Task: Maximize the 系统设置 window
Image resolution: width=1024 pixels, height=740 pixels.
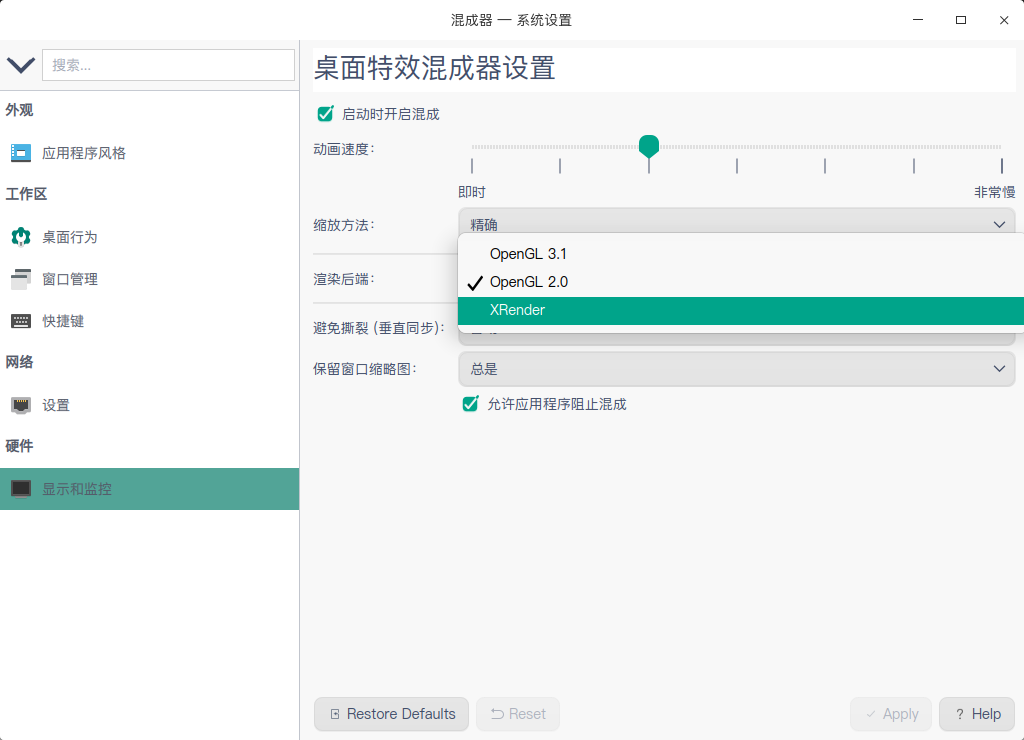Action: pos(961,20)
